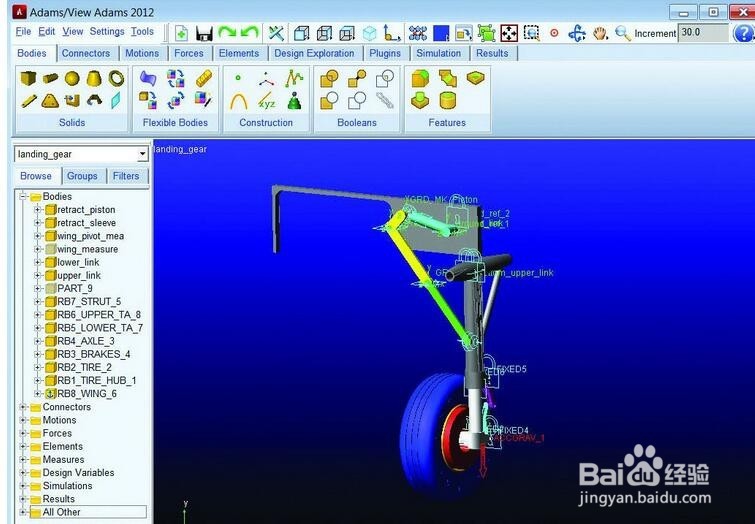
Task: Create a torus solid
Action: click(116, 78)
